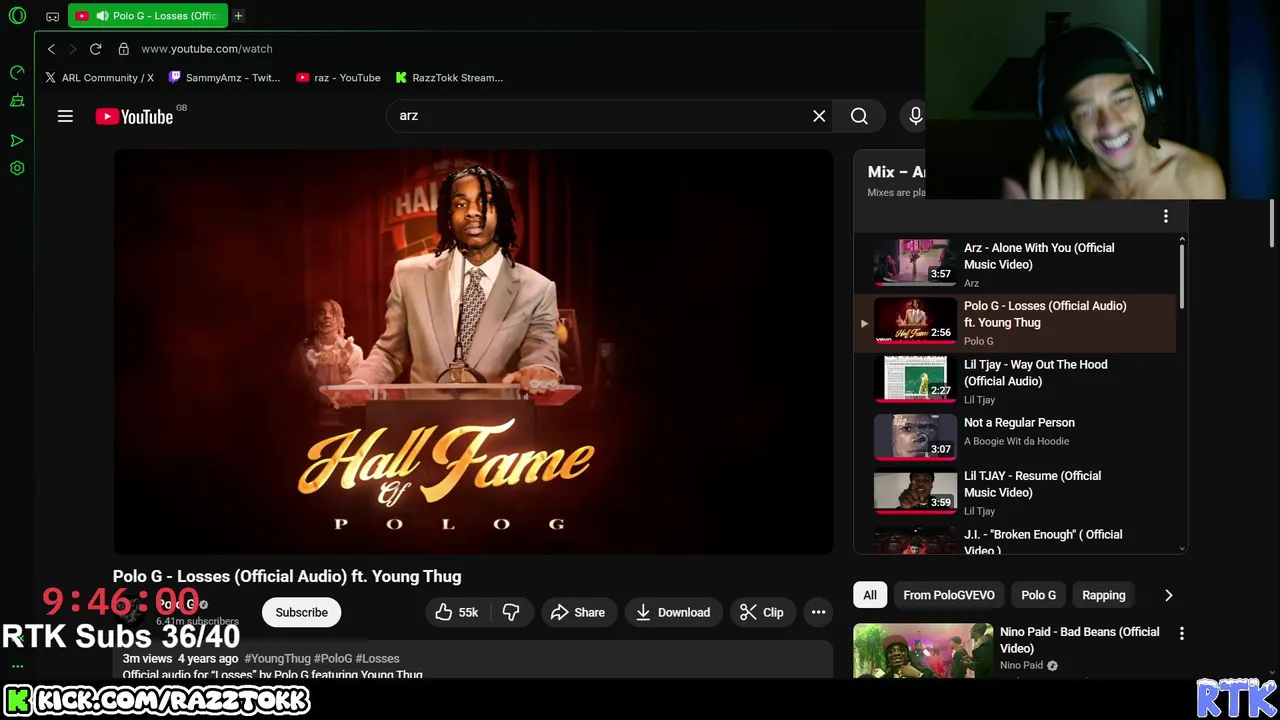Like the video with thumbs up

(456, 612)
